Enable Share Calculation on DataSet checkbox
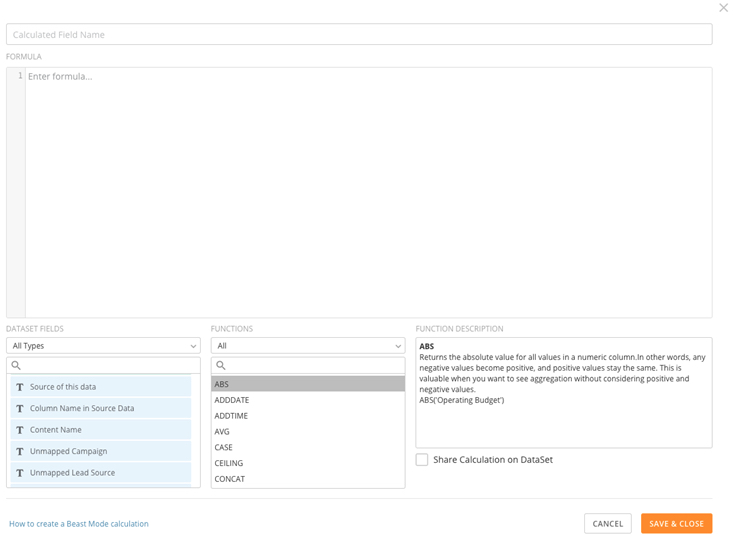 pos(422,460)
